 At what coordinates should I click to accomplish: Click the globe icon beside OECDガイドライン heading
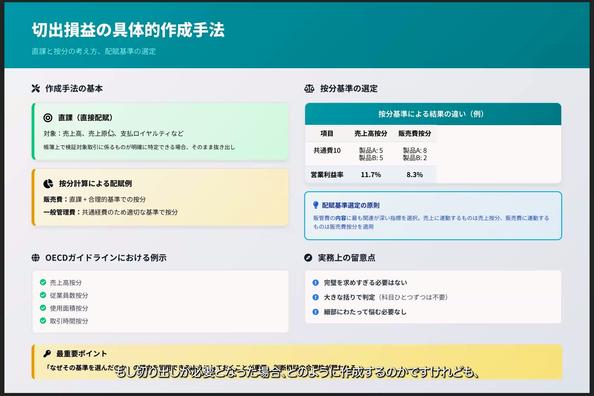pyautogui.click(x=35, y=258)
